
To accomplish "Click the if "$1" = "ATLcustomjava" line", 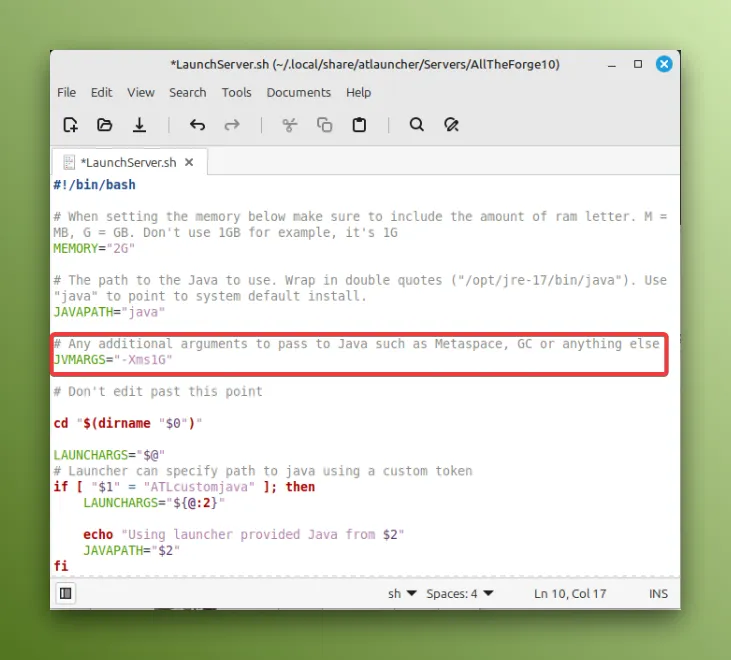I will point(184,487).
